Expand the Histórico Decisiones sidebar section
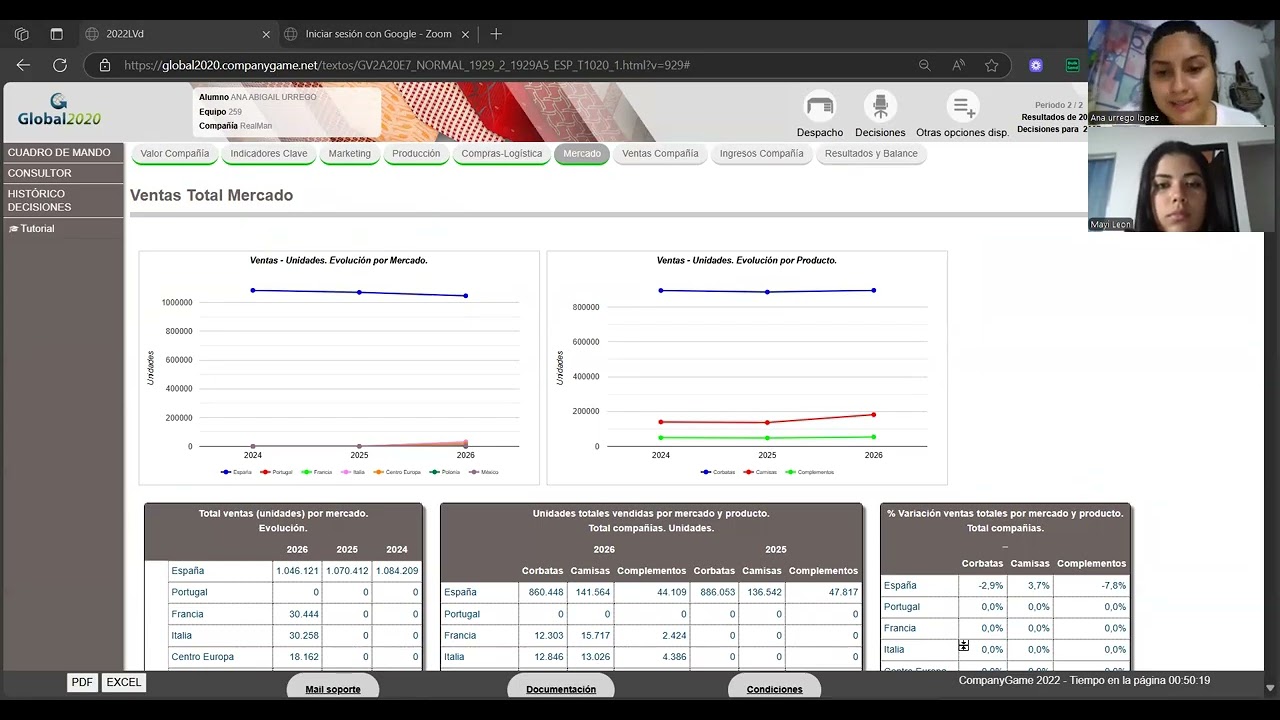This screenshot has width=1280, height=720. [40, 200]
